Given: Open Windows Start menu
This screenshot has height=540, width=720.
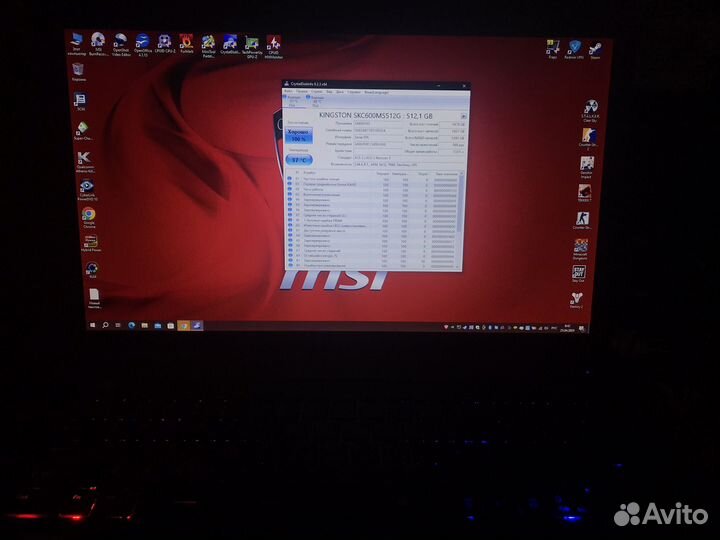Looking at the screenshot, I should (x=92, y=325).
